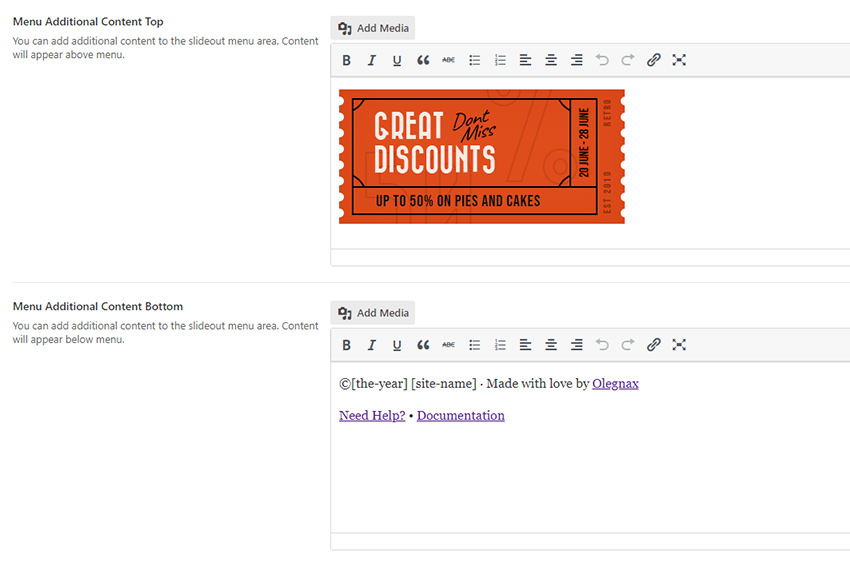Click Bold in the top content editor
The width and height of the screenshot is (850, 567).
[346, 60]
